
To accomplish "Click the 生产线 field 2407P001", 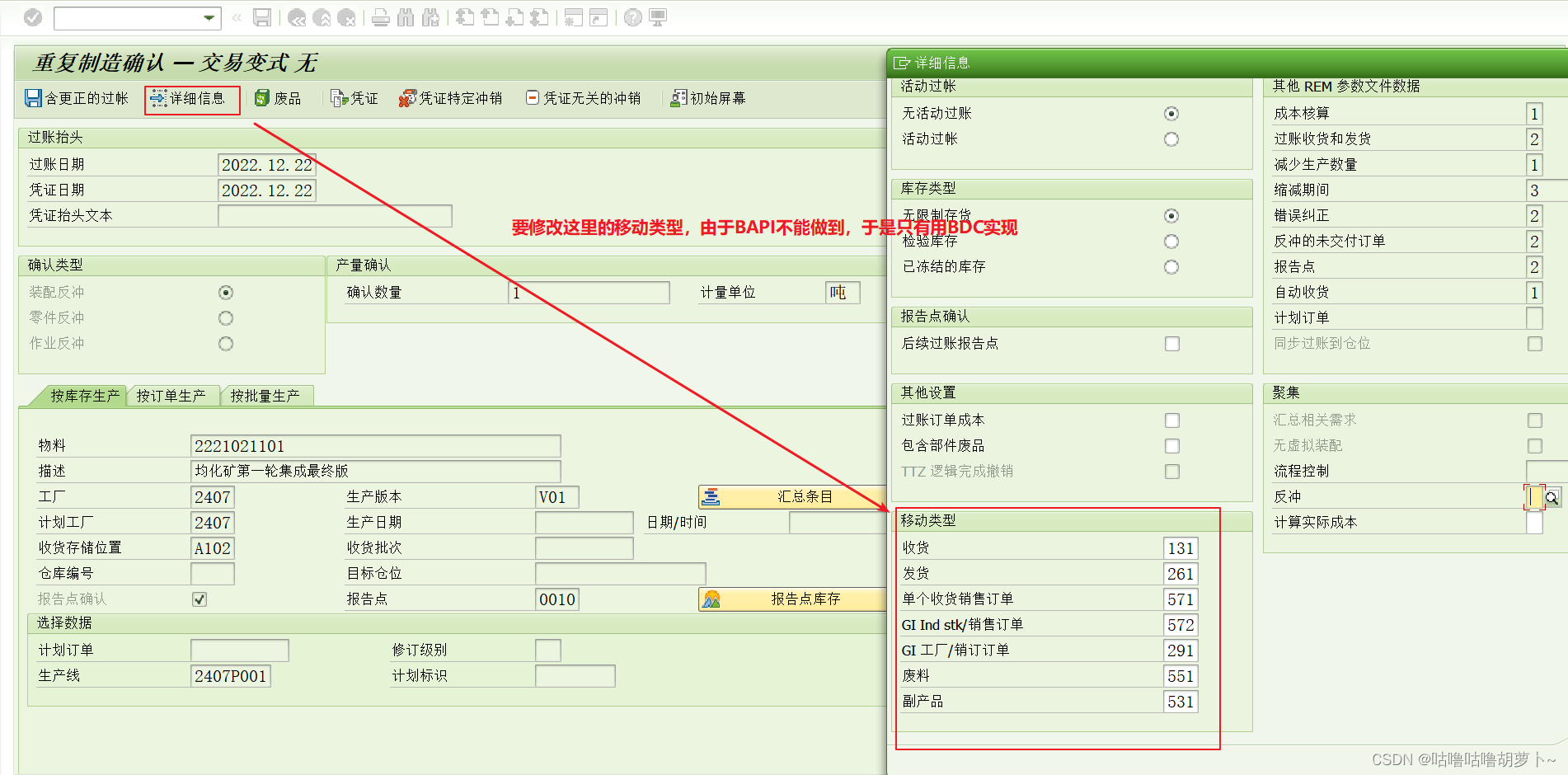I will pos(231,676).
